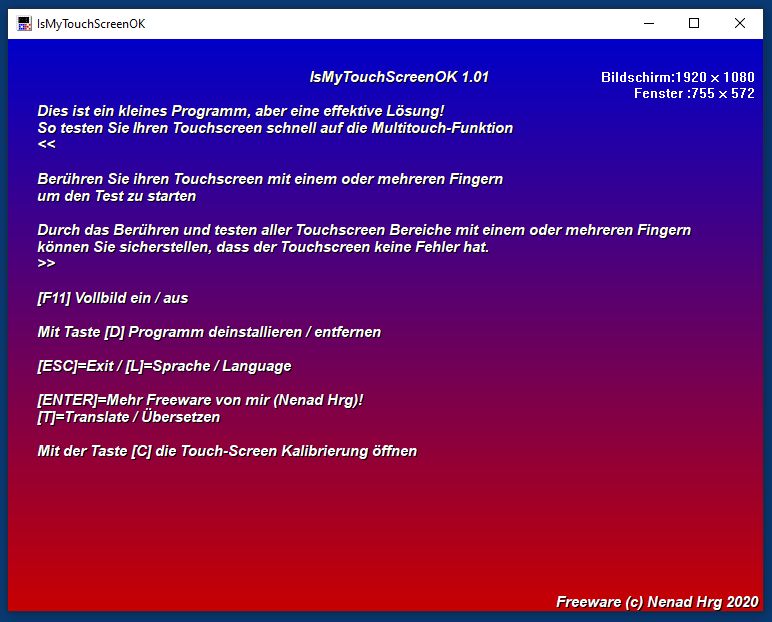Click the 'Fenster :755 × 572' text
Image resolution: width=772 pixels, height=622 pixels.
pyautogui.click(x=694, y=93)
